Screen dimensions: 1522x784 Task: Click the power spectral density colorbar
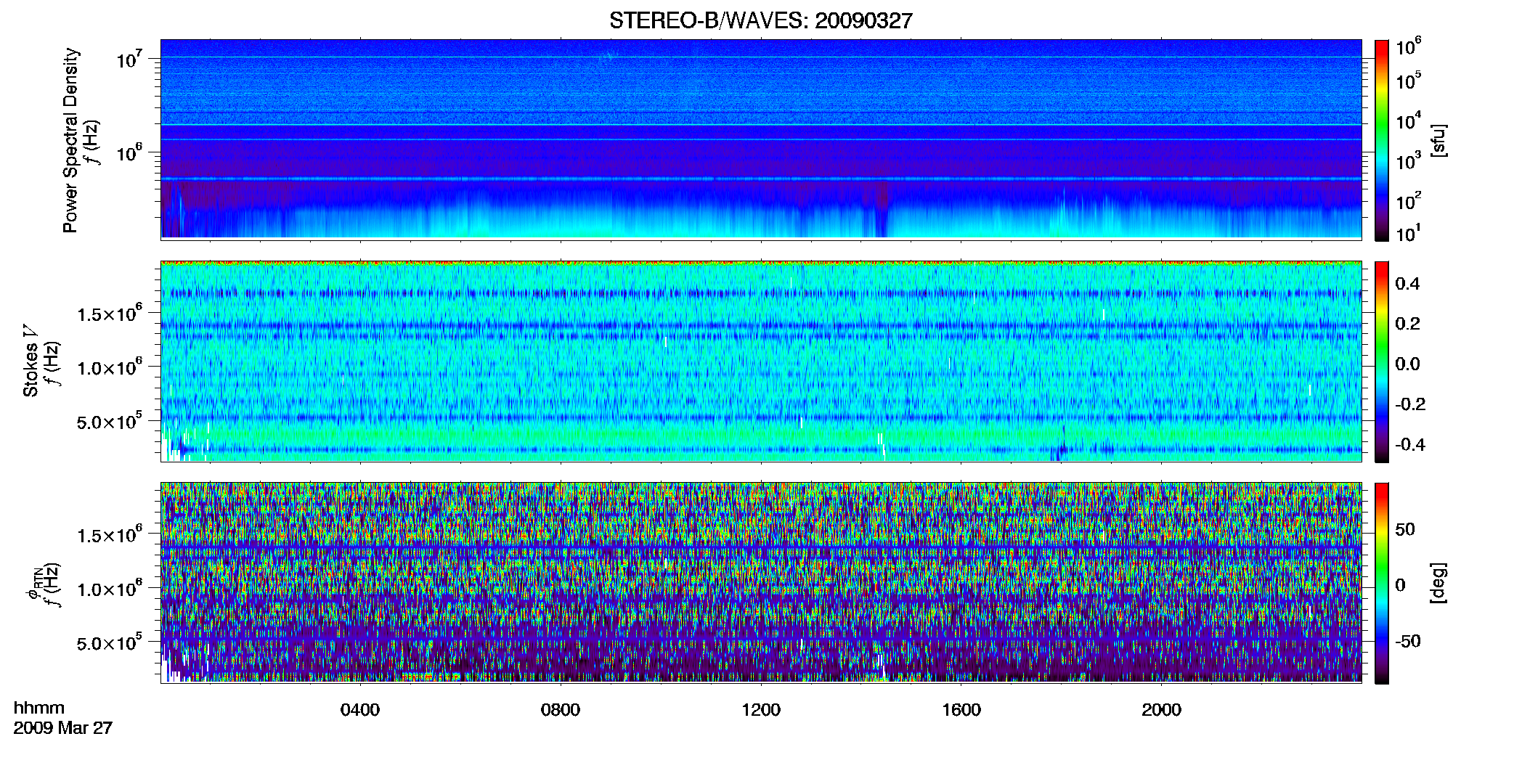coord(1381,140)
